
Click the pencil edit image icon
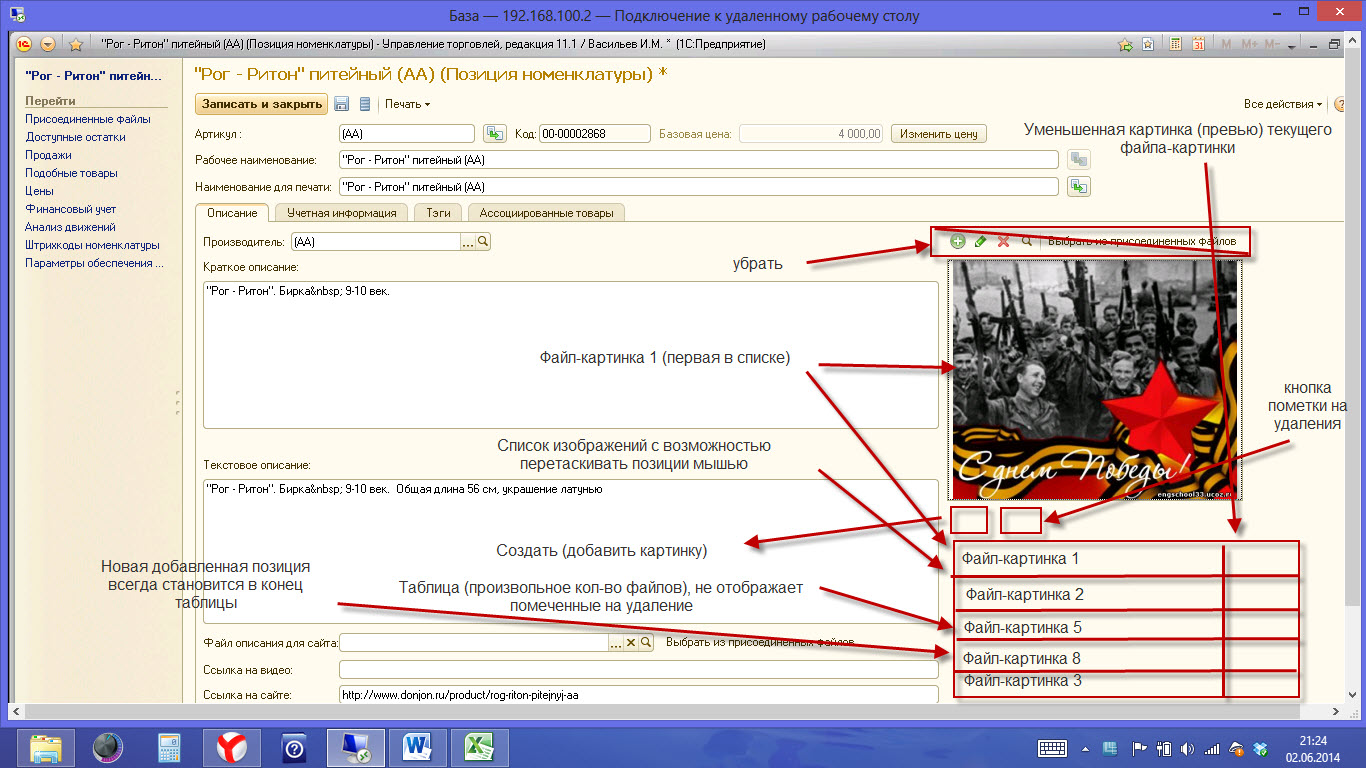click(x=980, y=241)
